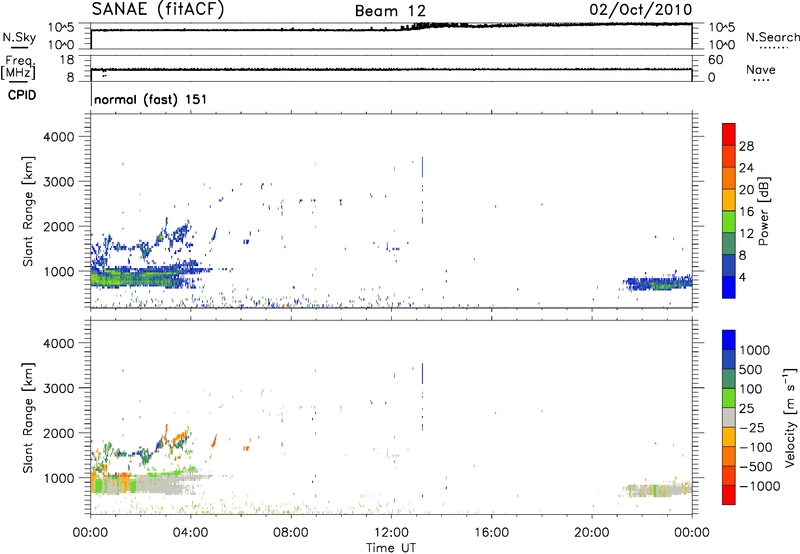Click the red bottom segment of velocity colorbar
This screenshot has height=554, width=800.
[729, 495]
